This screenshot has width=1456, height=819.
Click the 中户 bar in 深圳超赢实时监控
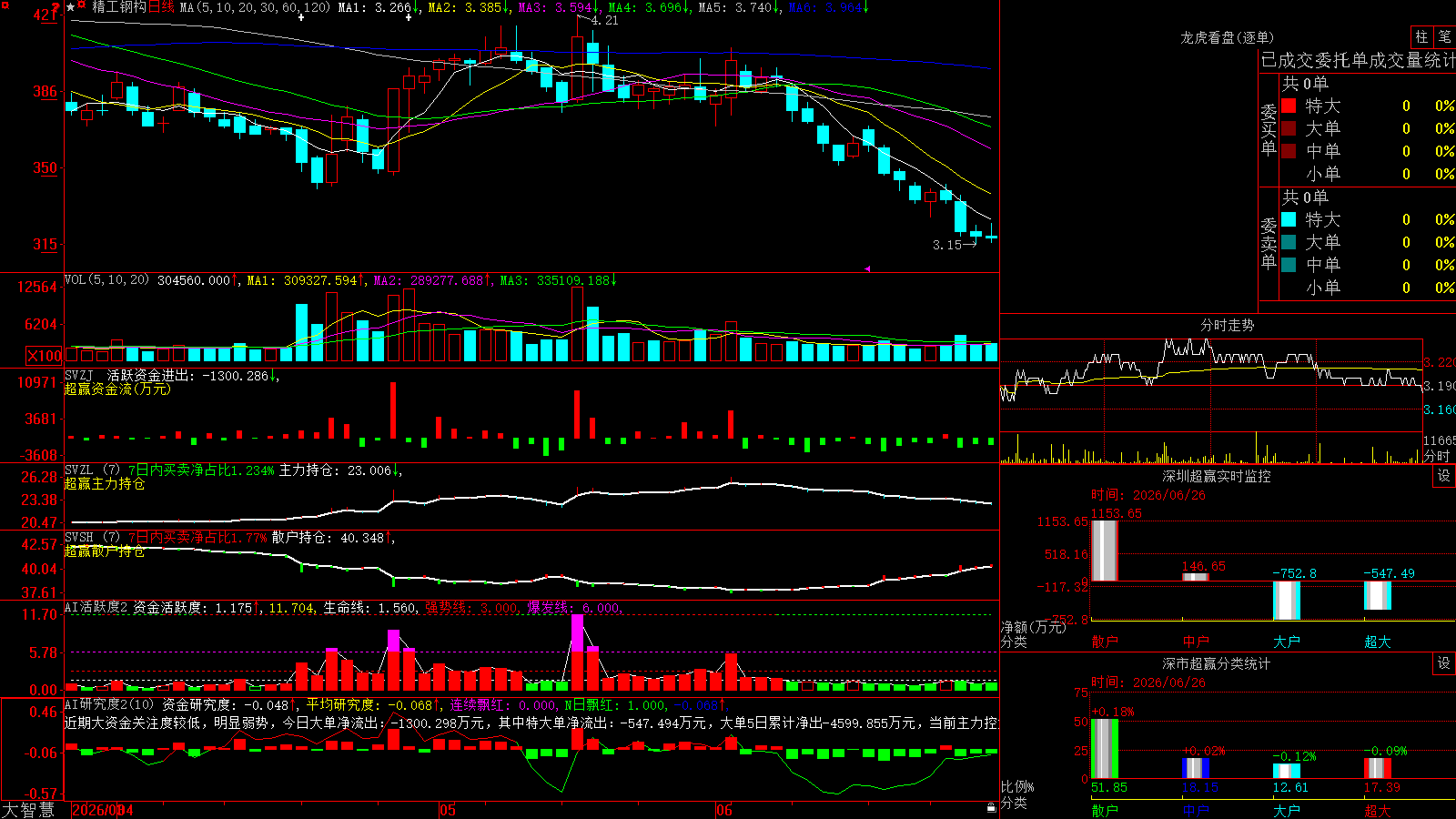point(1196,577)
